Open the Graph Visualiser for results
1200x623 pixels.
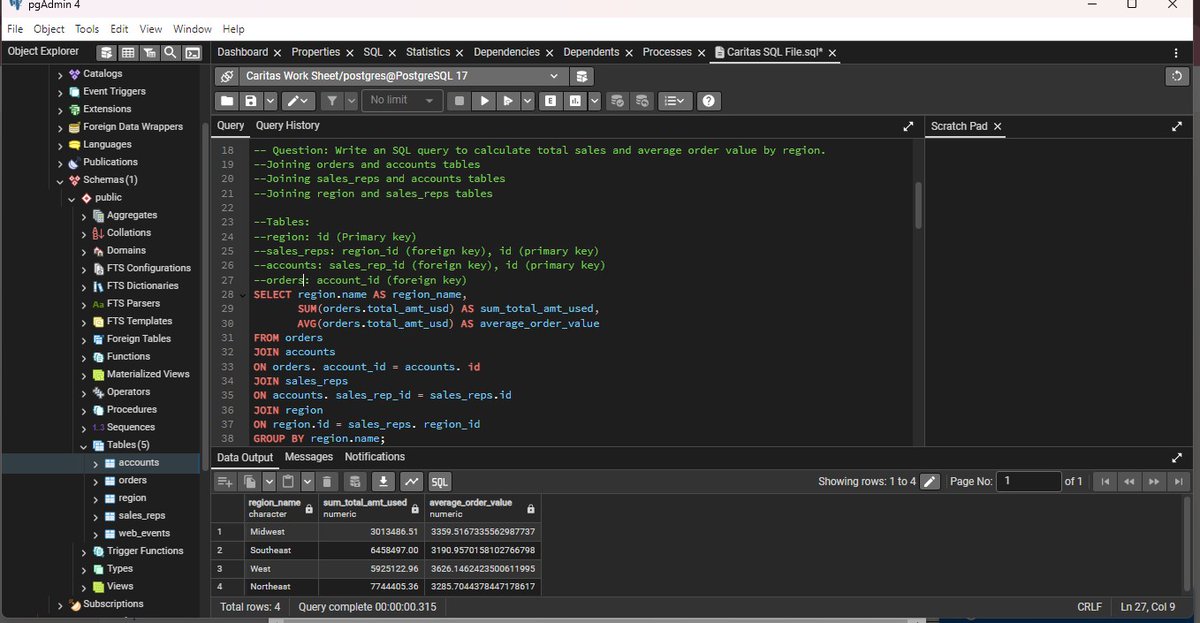tap(411, 482)
